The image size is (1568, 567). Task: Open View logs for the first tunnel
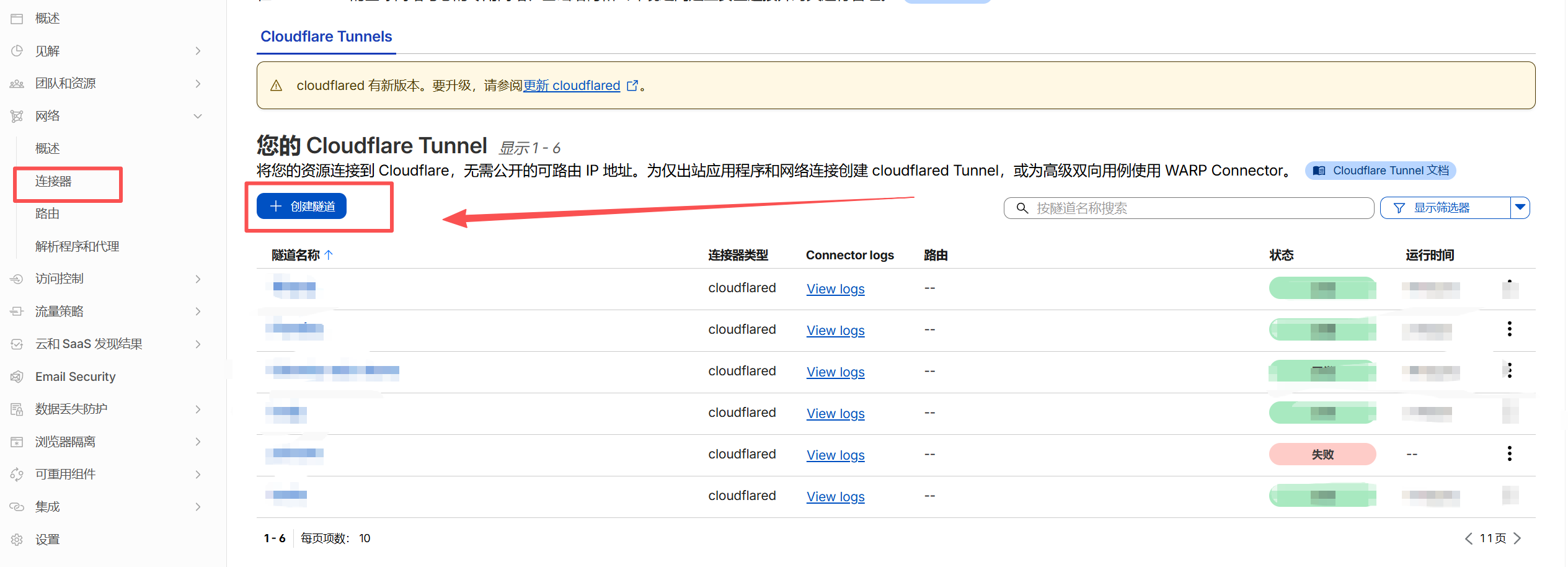(x=835, y=288)
